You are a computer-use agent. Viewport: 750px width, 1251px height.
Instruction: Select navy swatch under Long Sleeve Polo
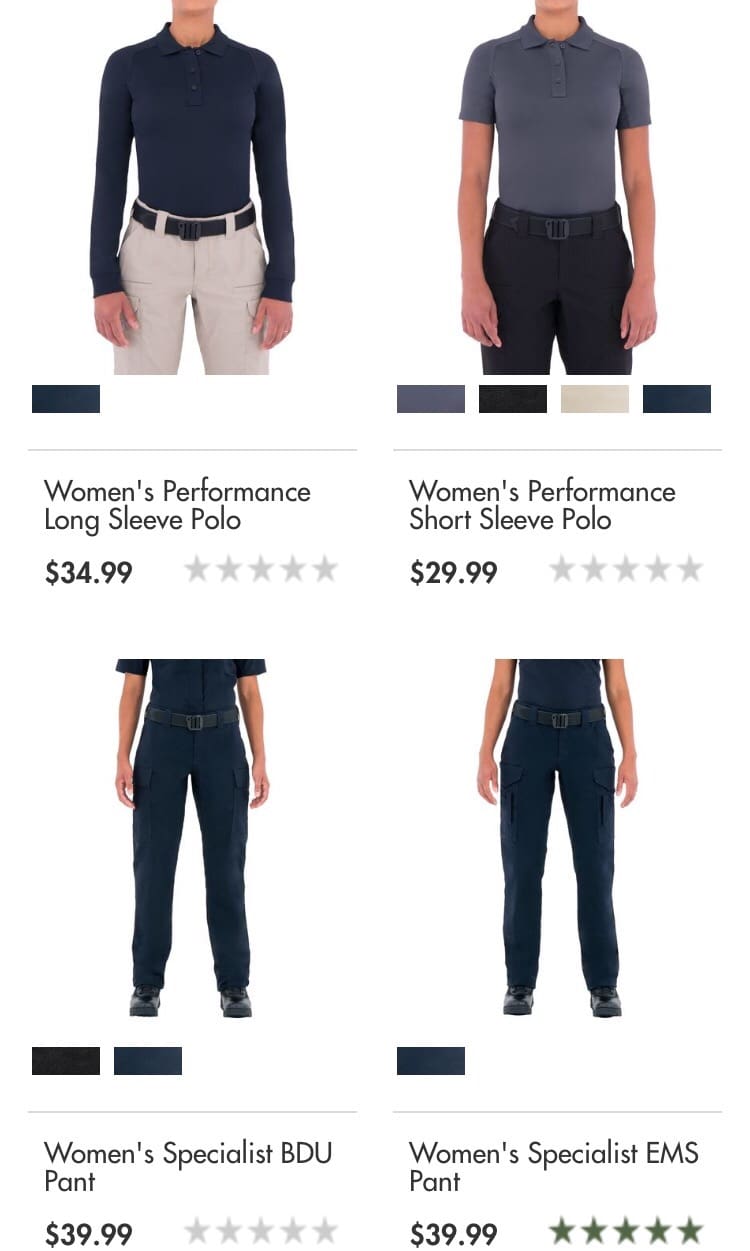pyautogui.click(x=66, y=399)
